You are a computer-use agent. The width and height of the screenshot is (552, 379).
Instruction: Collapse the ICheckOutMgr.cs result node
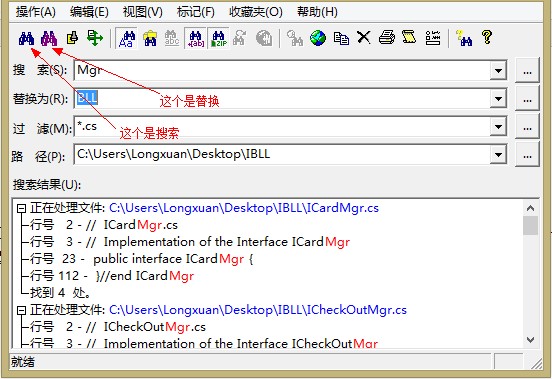point(21,310)
